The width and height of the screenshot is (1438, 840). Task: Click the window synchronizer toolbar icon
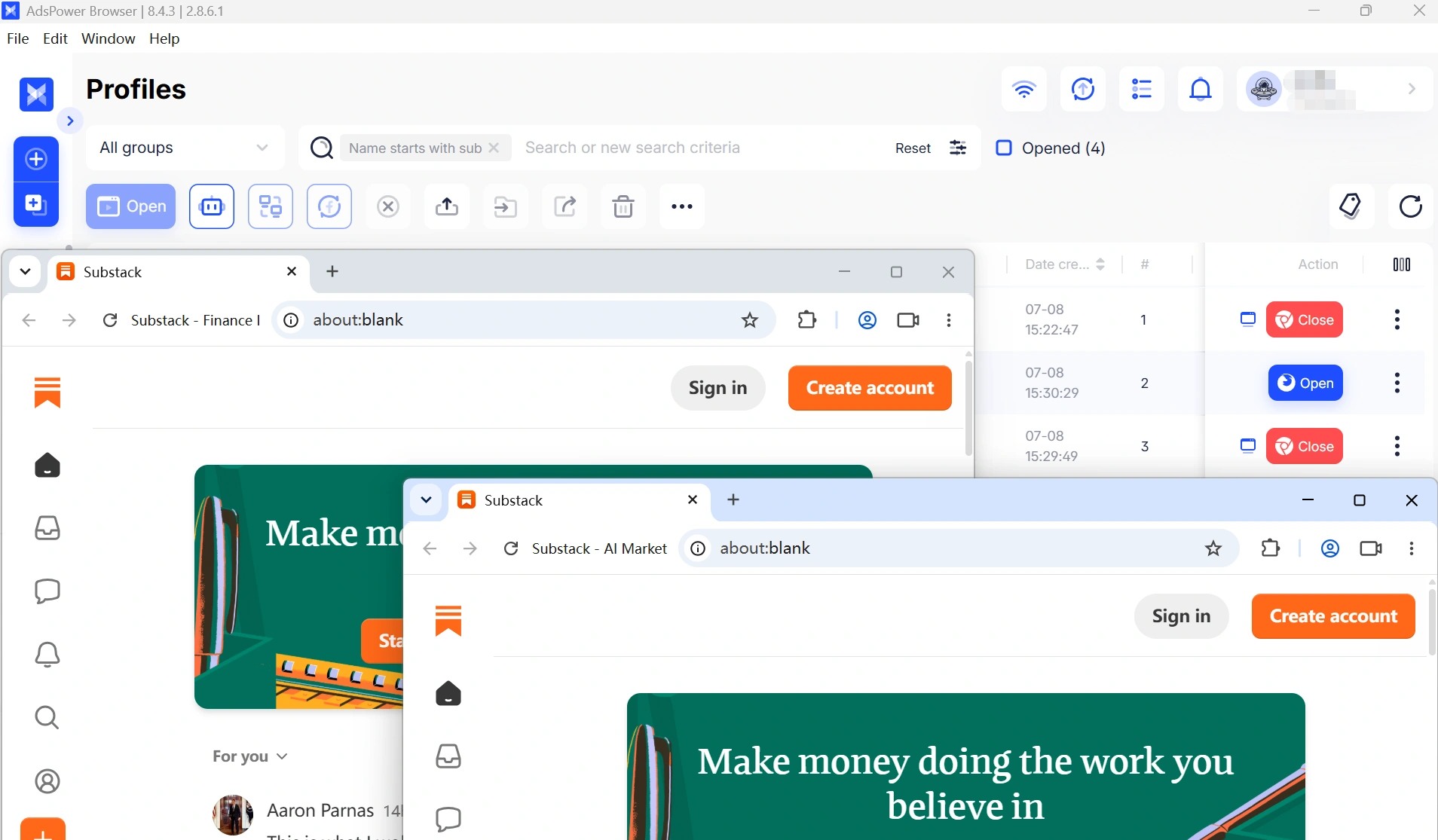[x=271, y=206]
